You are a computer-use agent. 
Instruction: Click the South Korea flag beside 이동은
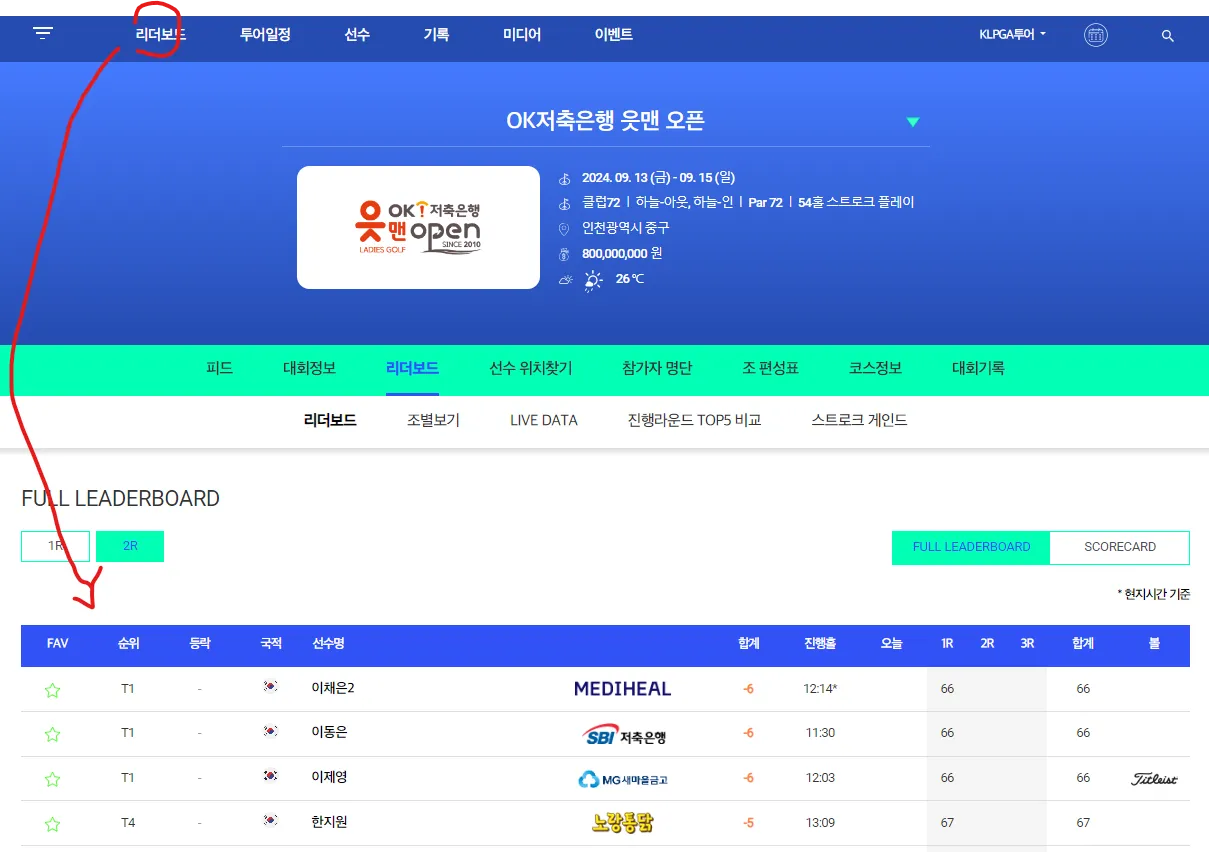(x=270, y=733)
